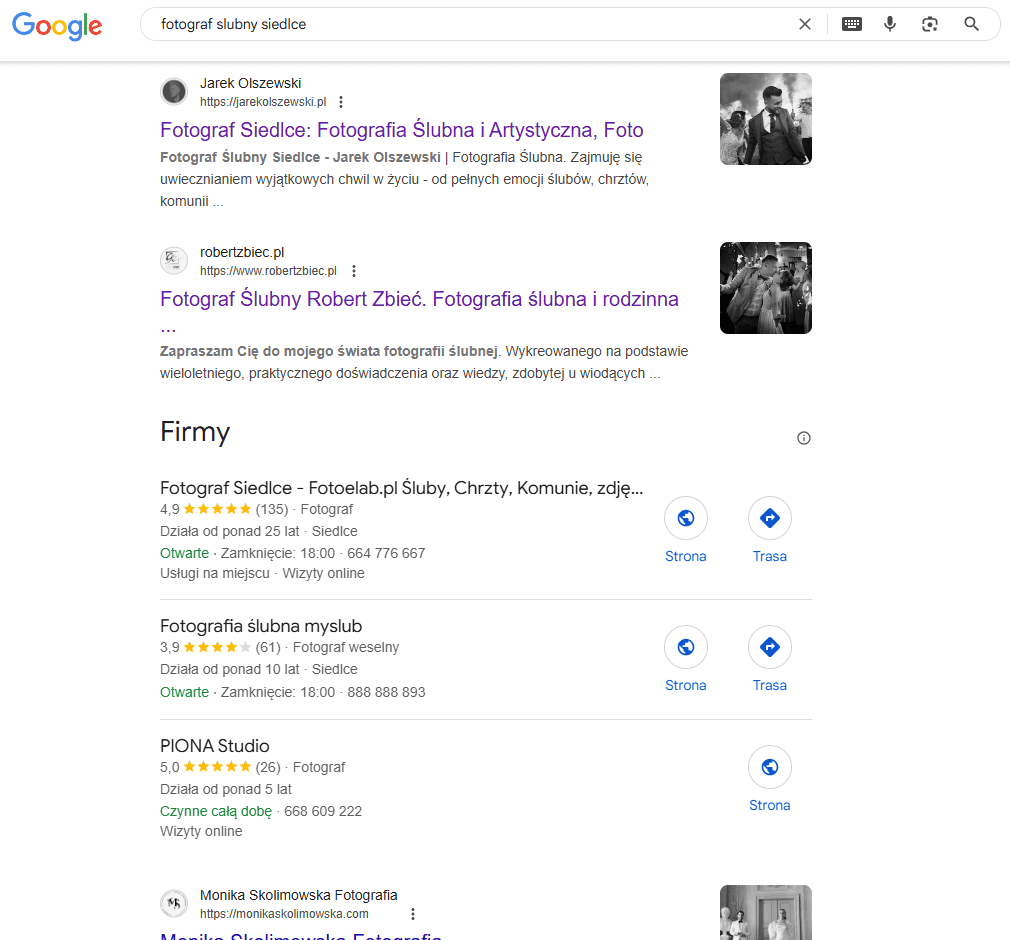Open the more options menu for monikaskolimowska.com
Screen dimensions: 1010x940
pos(413,914)
